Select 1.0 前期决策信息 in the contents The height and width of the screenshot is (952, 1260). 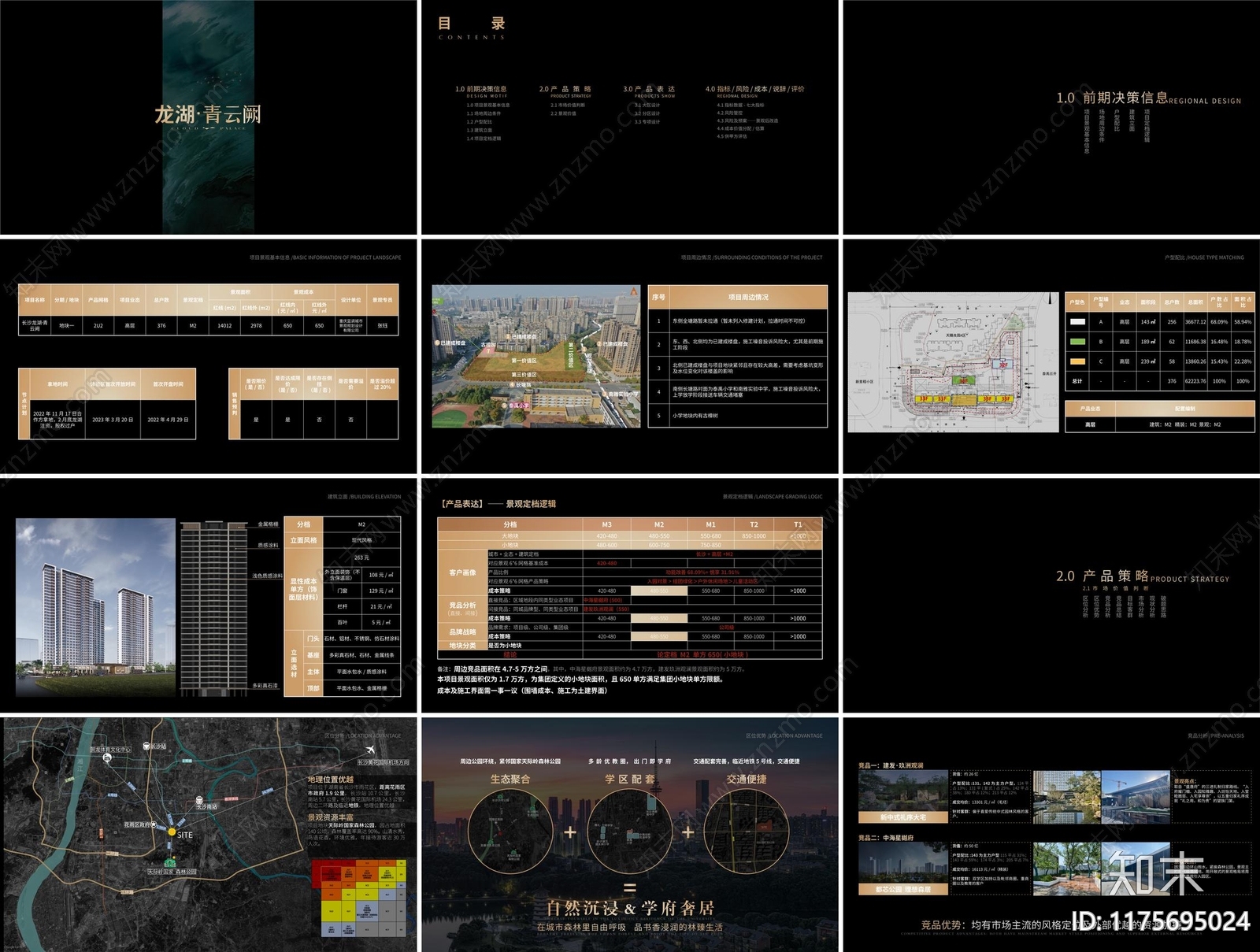[x=480, y=89]
